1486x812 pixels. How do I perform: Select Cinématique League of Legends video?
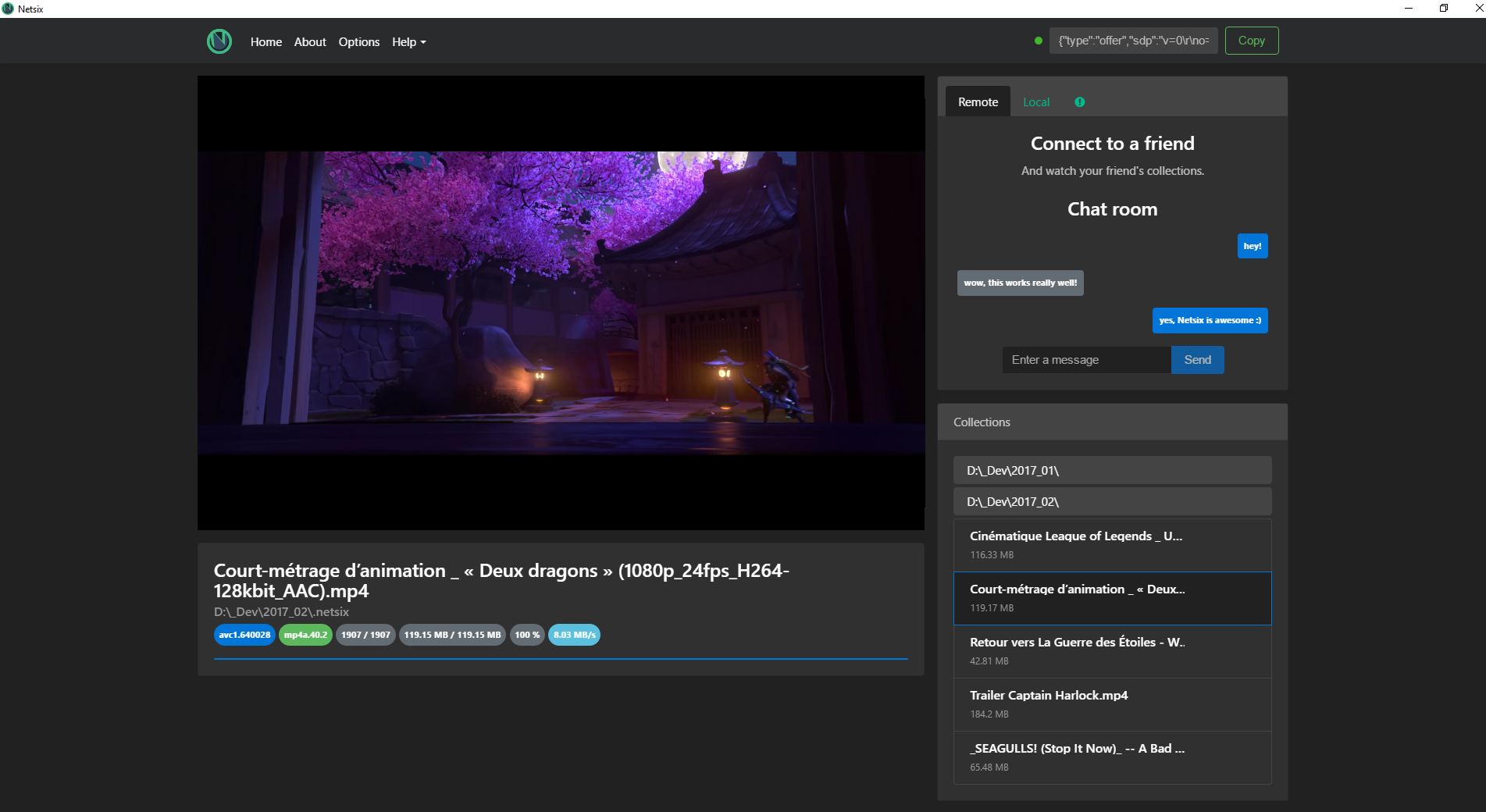(1112, 545)
